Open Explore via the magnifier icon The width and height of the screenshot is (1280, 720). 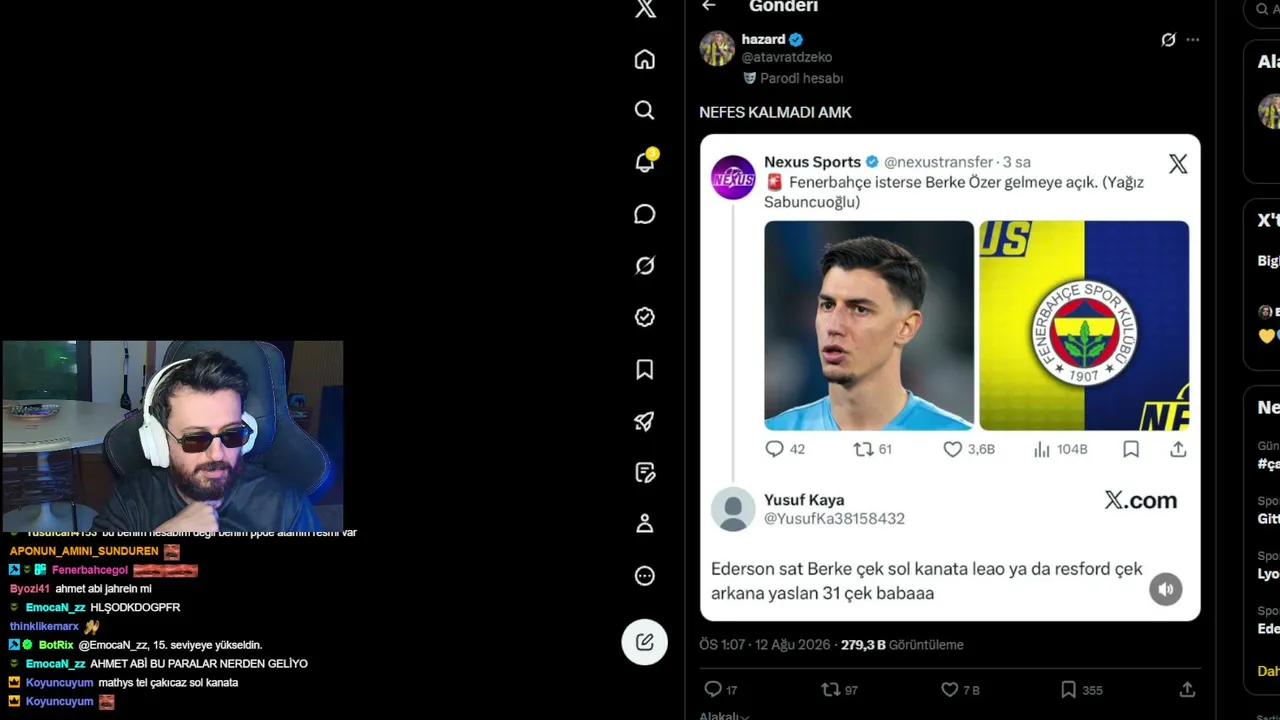(x=645, y=110)
